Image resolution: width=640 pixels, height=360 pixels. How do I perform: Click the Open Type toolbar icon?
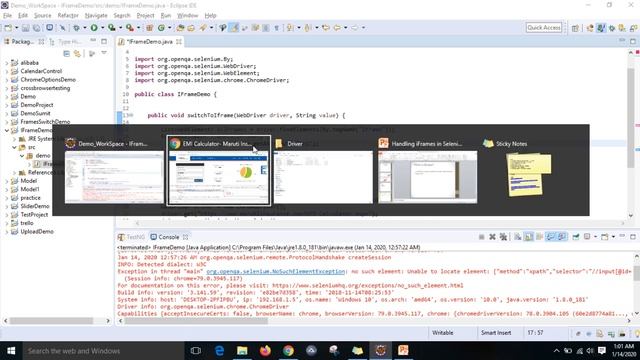pos(180,28)
